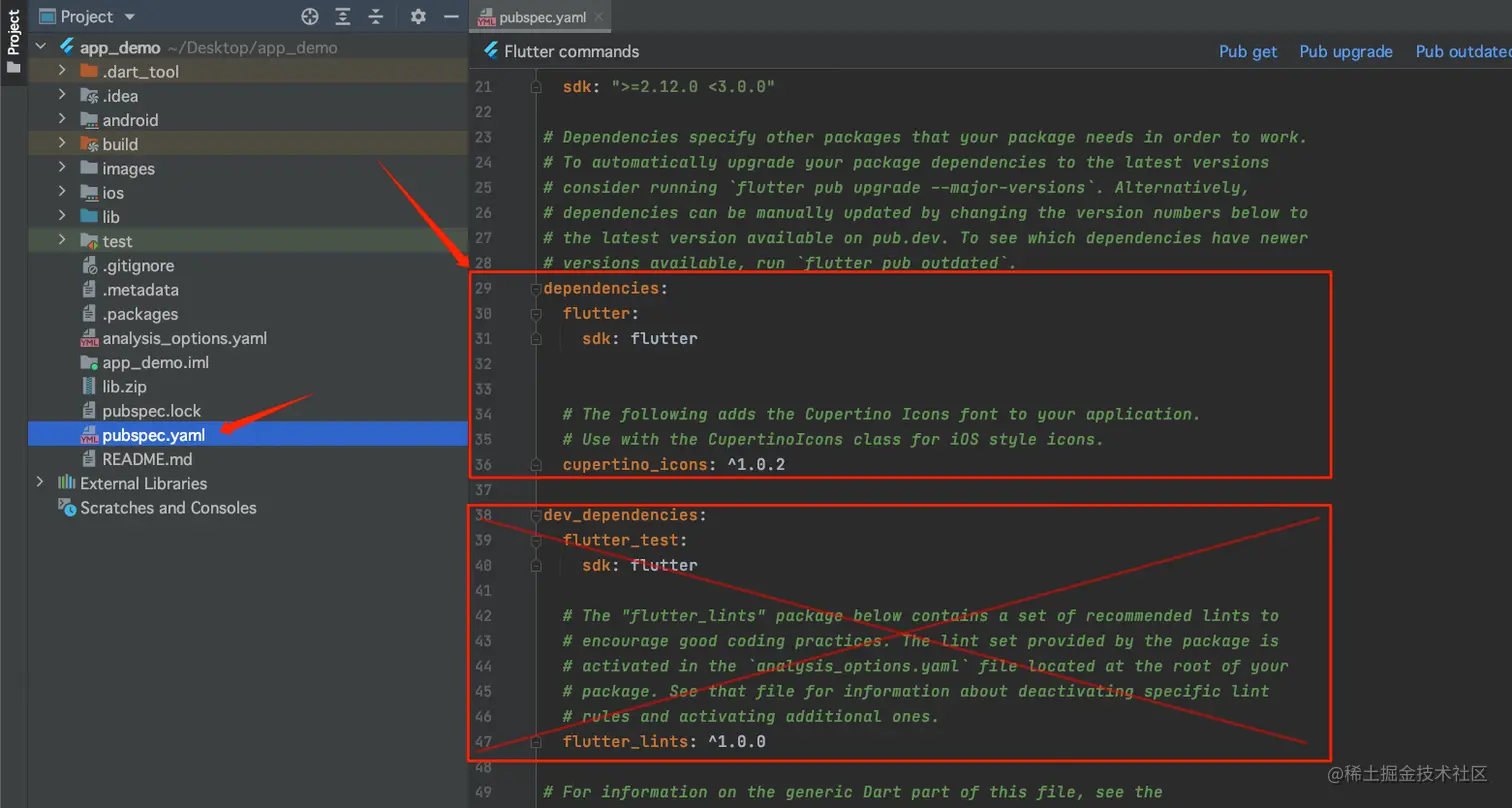Expand External Libraries node

40,483
